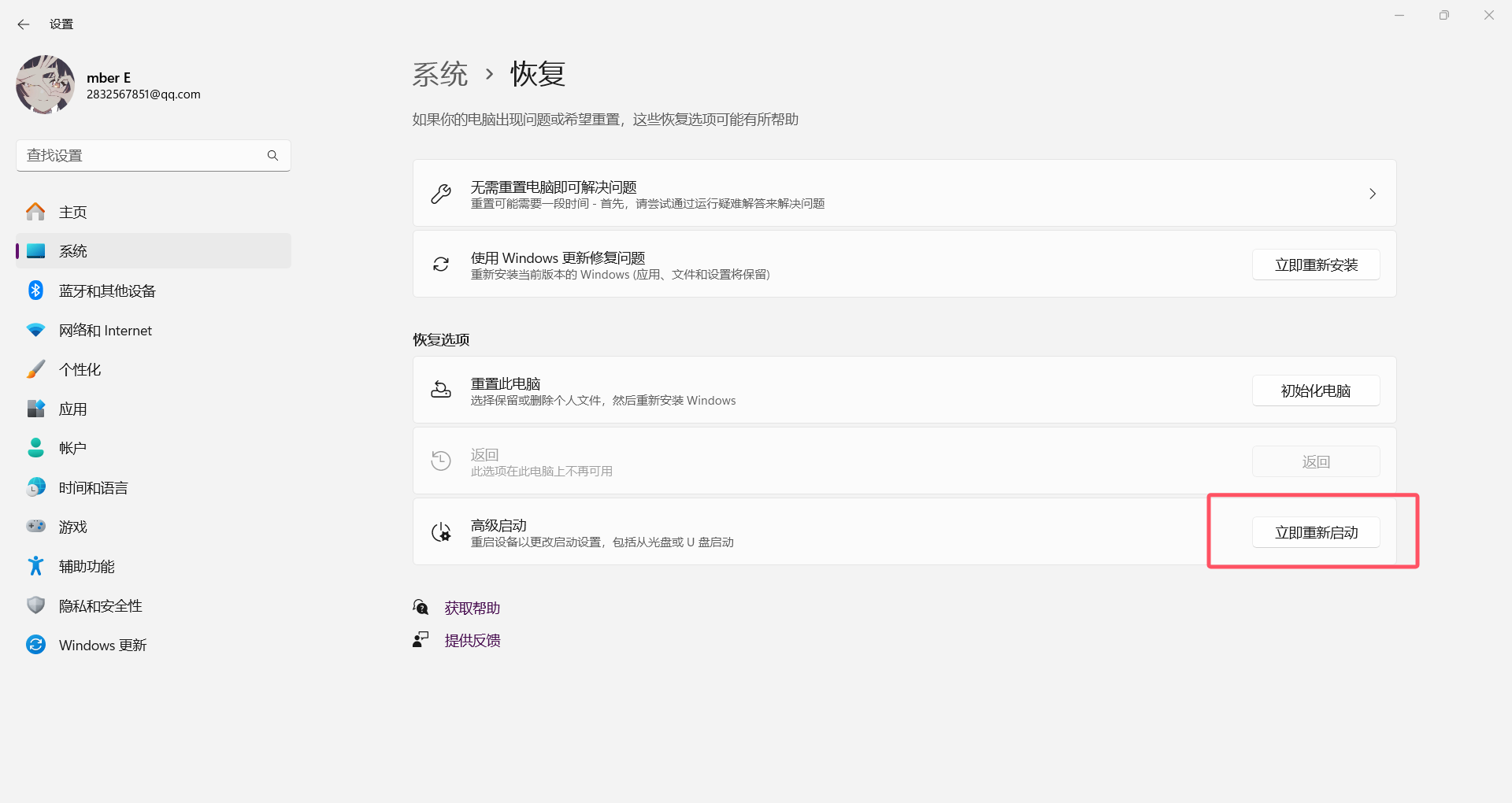
Task: Click the shield icon for 隐私和安全性
Action: (35, 605)
